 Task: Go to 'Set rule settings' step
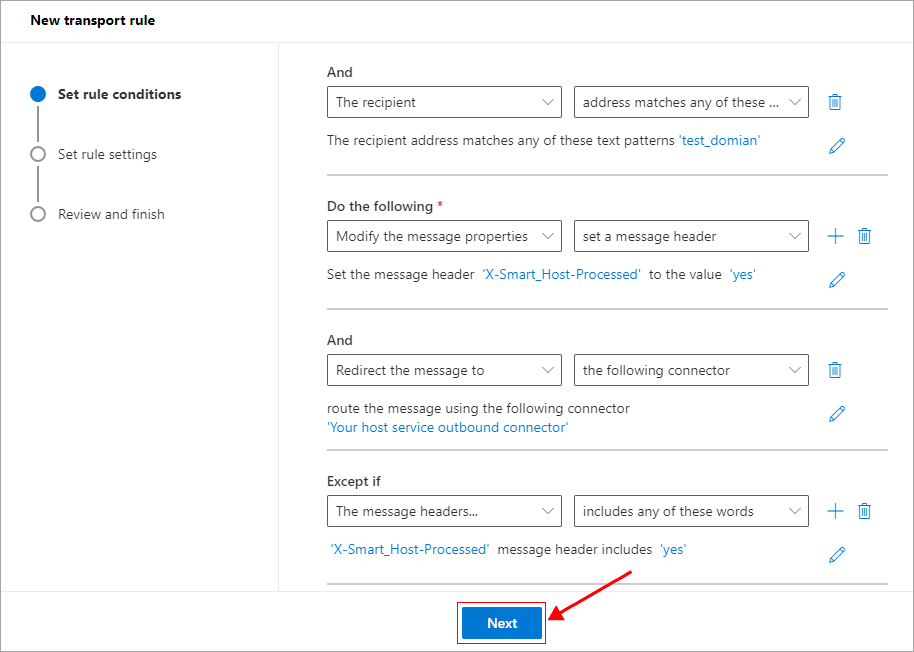tap(107, 154)
